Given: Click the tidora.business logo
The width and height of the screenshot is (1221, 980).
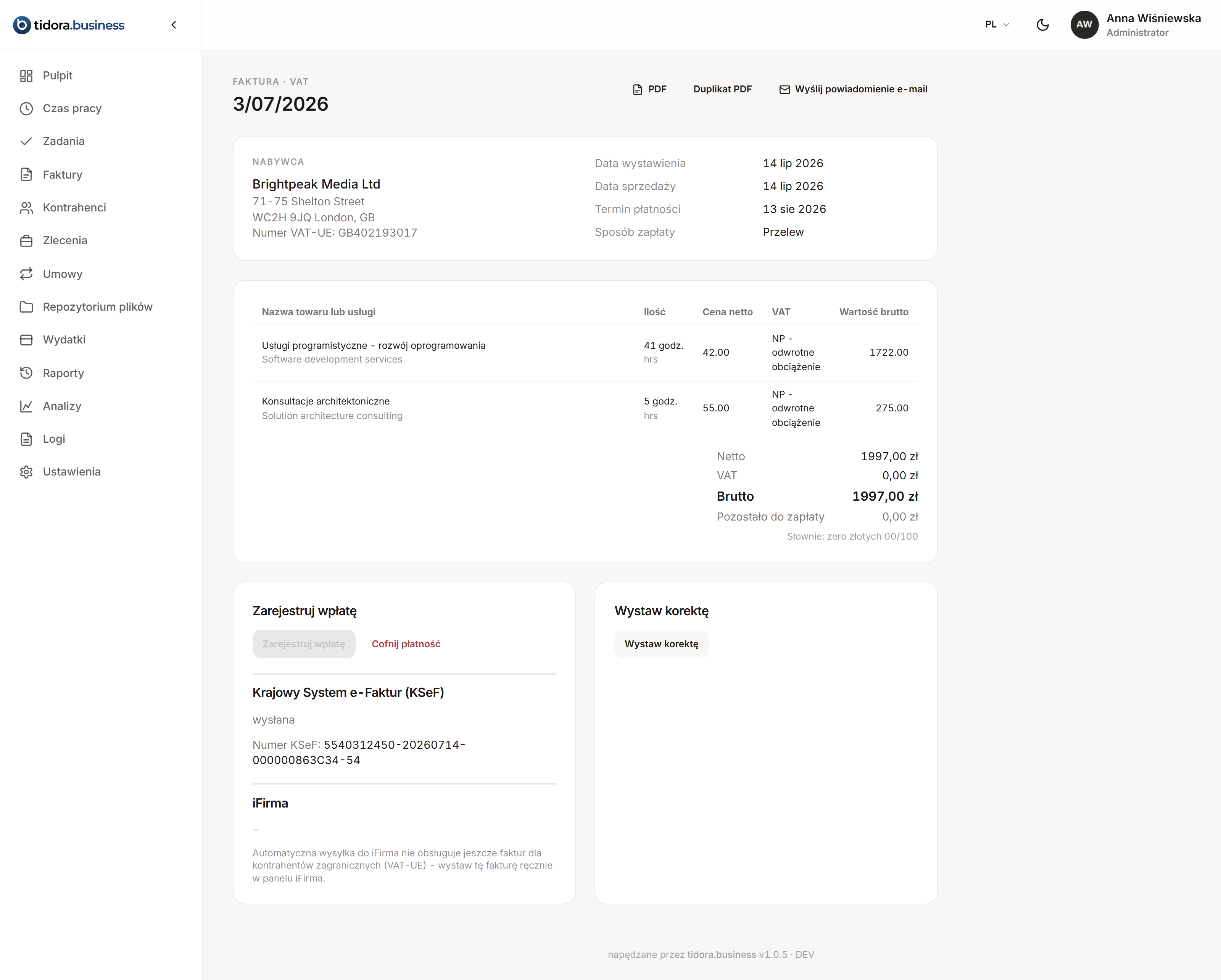Looking at the screenshot, I should click(69, 25).
